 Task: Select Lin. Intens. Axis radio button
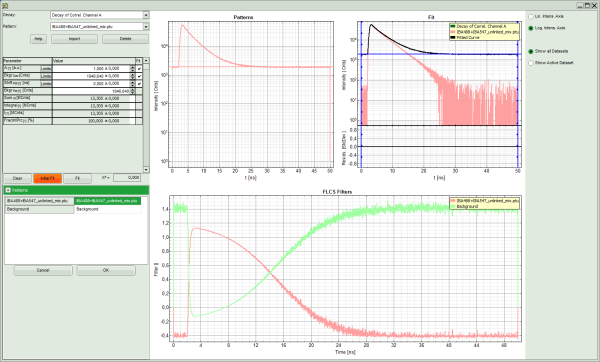[x=531, y=16]
